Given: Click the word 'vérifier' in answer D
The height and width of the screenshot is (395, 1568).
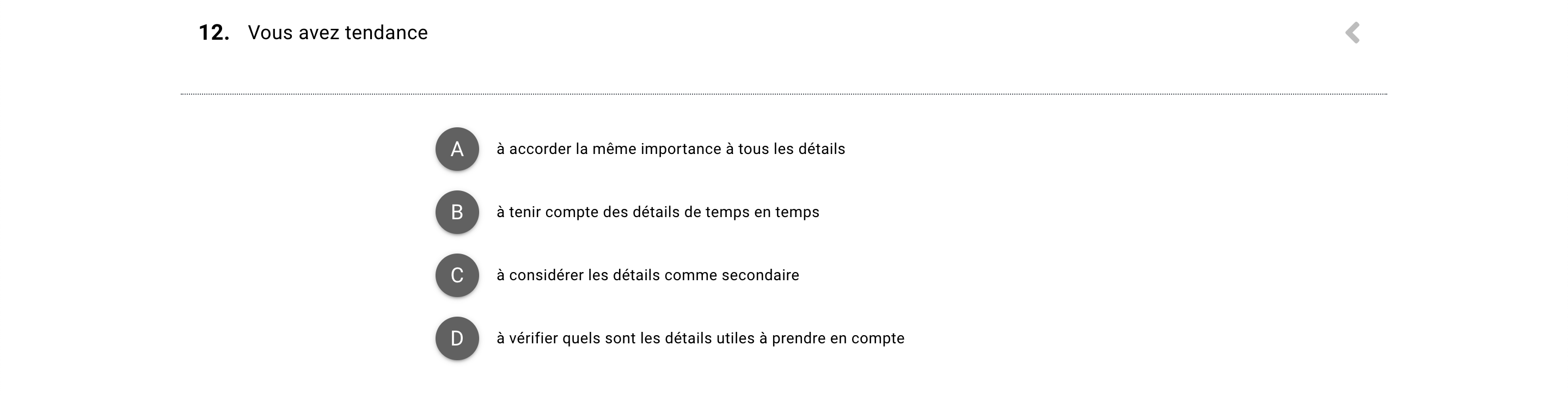Looking at the screenshot, I should pos(533,338).
